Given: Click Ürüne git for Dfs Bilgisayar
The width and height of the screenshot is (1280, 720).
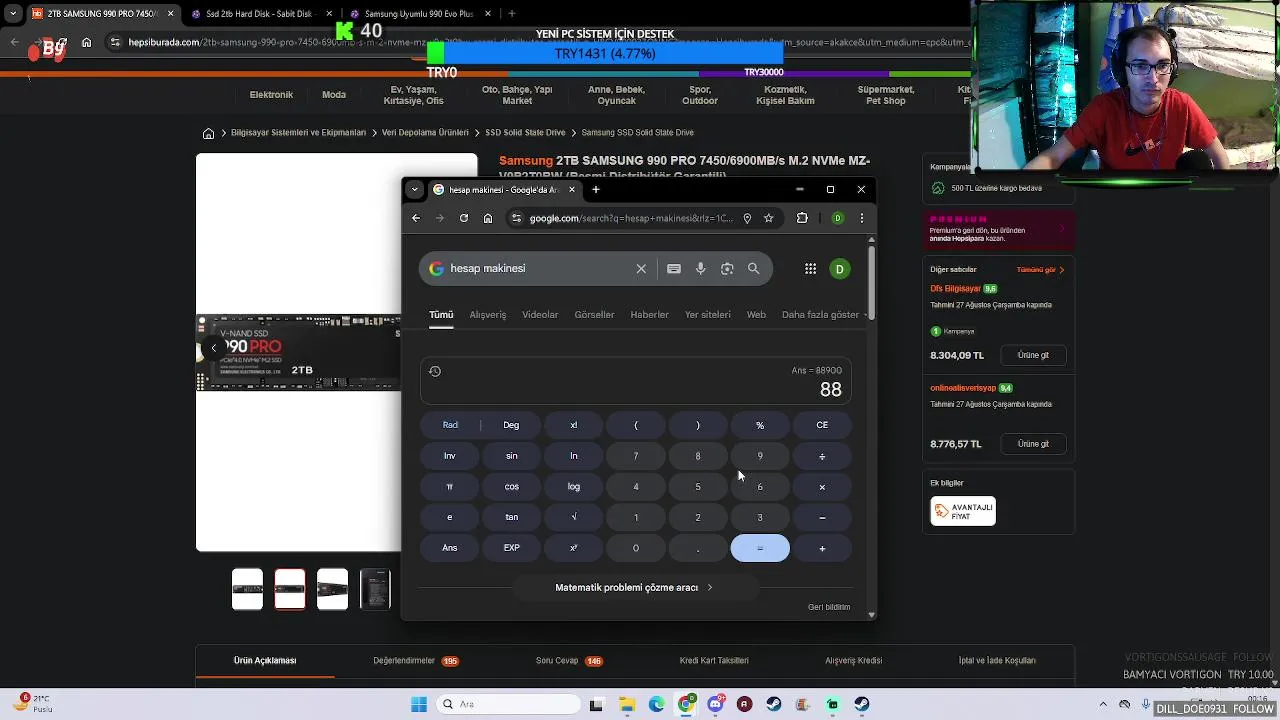Looking at the screenshot, I should click(x=1033, y=355).
